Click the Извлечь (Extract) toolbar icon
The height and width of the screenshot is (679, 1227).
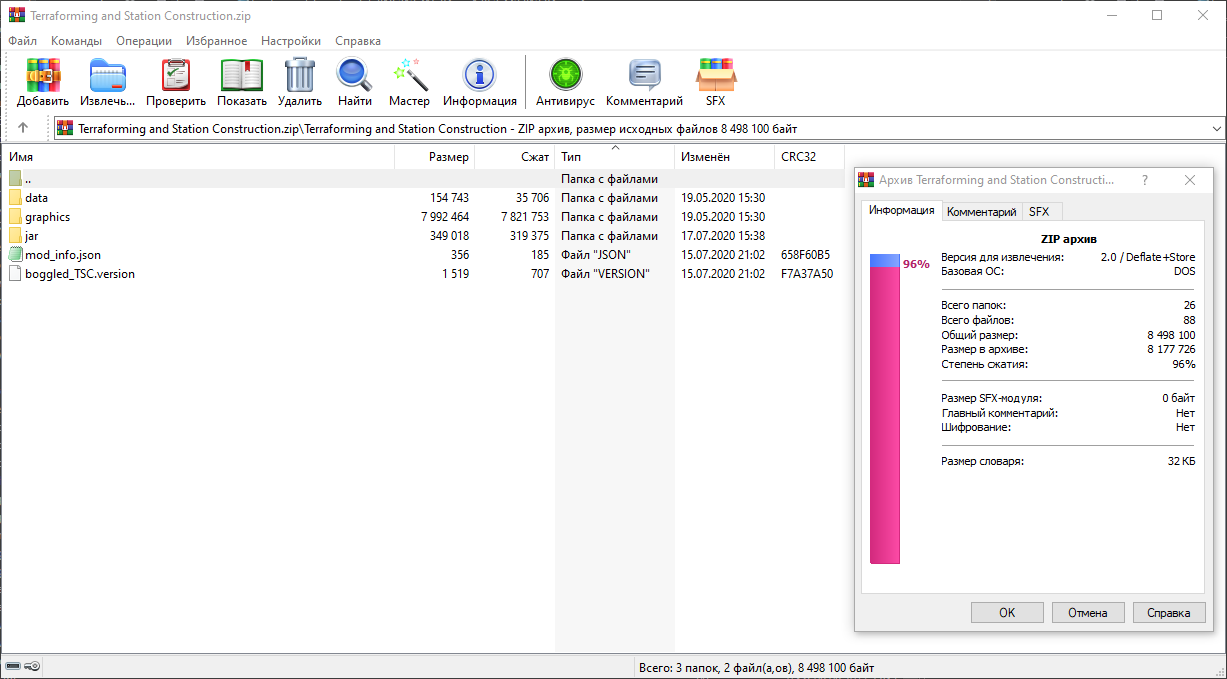[107, 75]
